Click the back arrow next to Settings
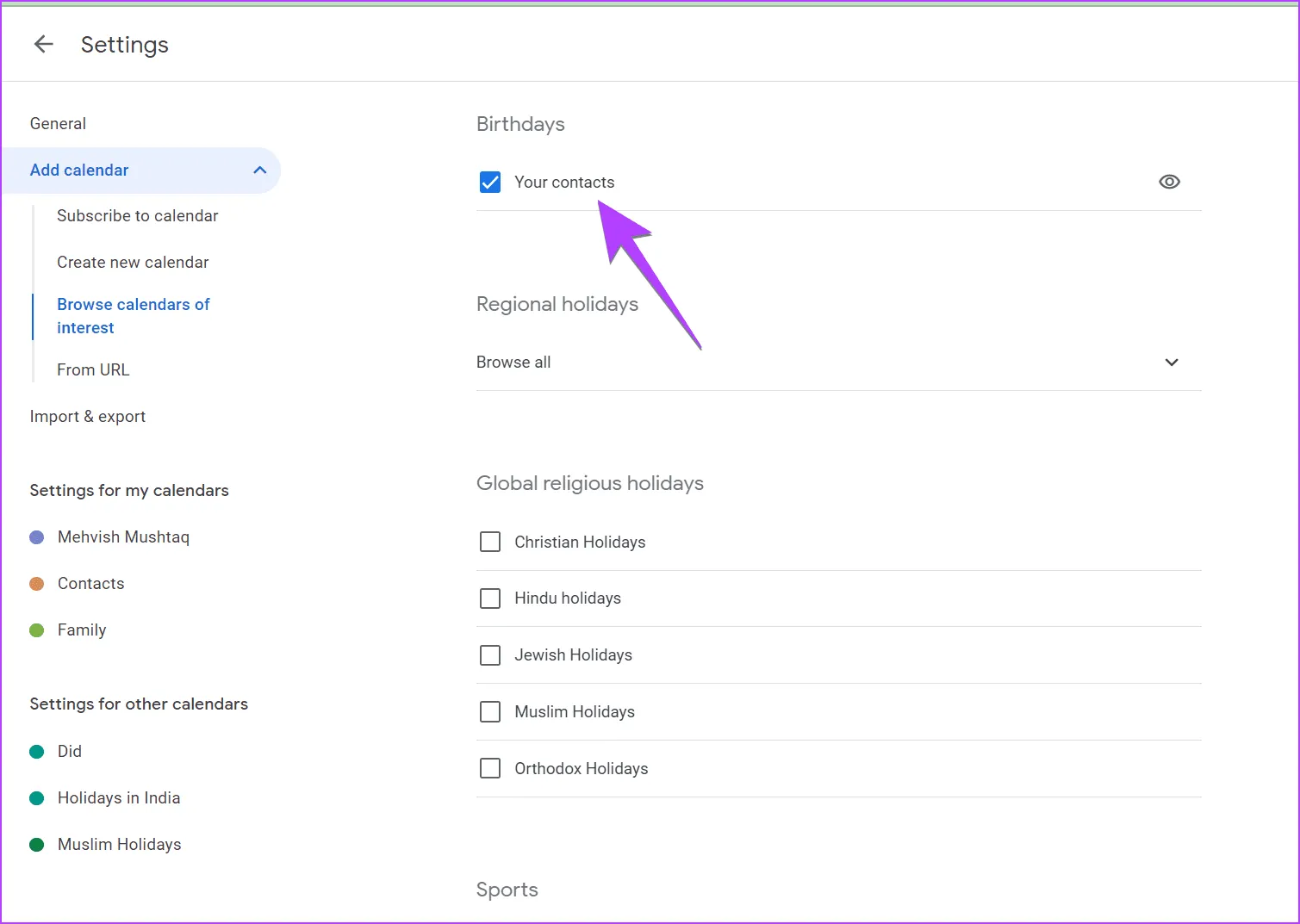 pyautogui.click(x=43, y=45)
